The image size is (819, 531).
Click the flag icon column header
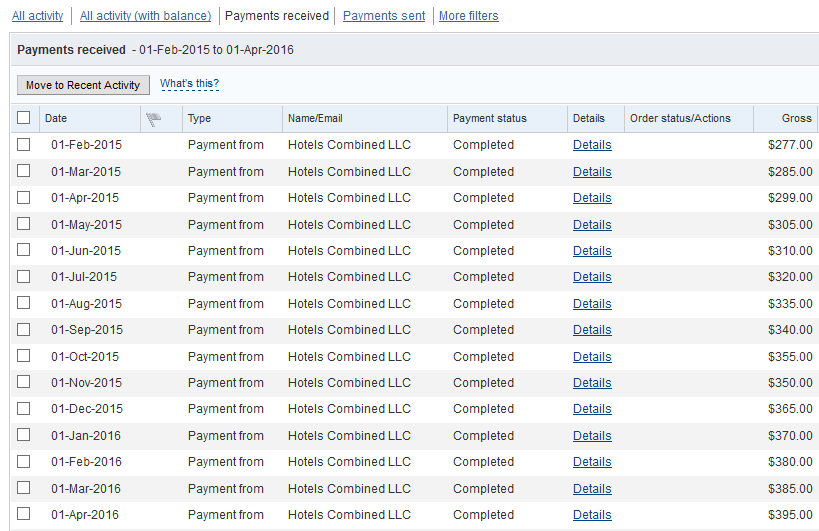(154, 120)
